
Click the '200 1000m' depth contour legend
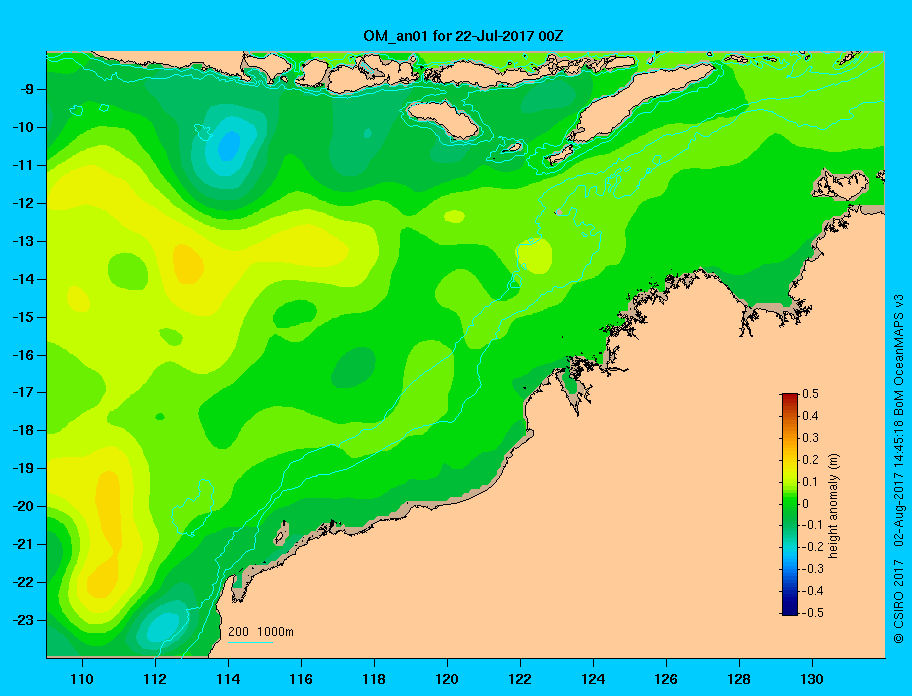(261, 634)
